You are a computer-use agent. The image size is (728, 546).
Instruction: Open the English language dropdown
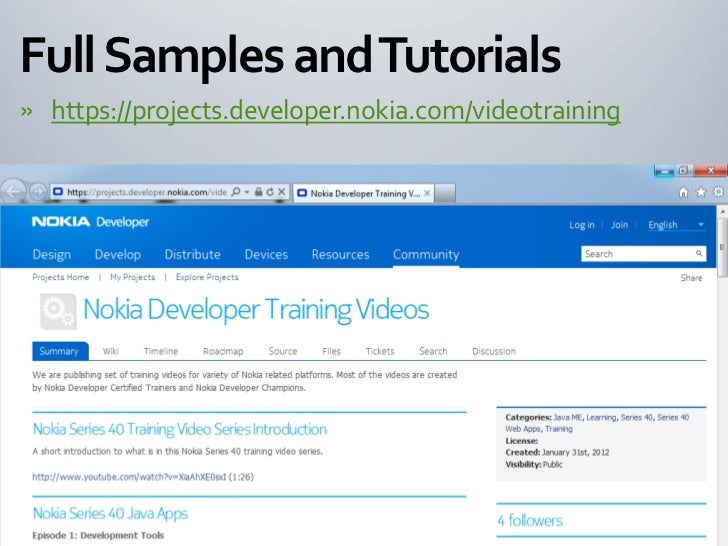[676, 225]
